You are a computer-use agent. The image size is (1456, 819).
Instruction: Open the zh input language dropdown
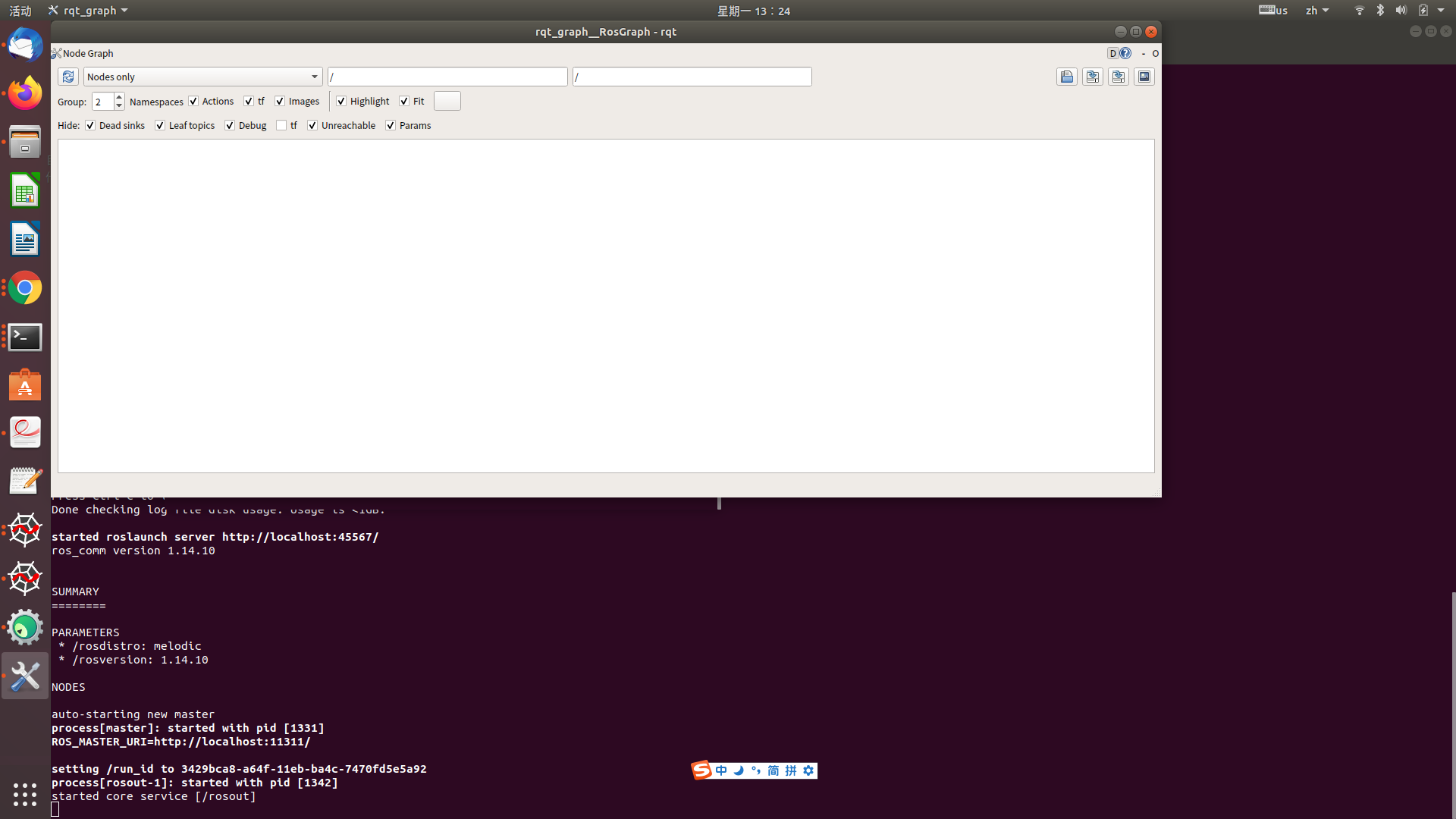point(1316,11)
